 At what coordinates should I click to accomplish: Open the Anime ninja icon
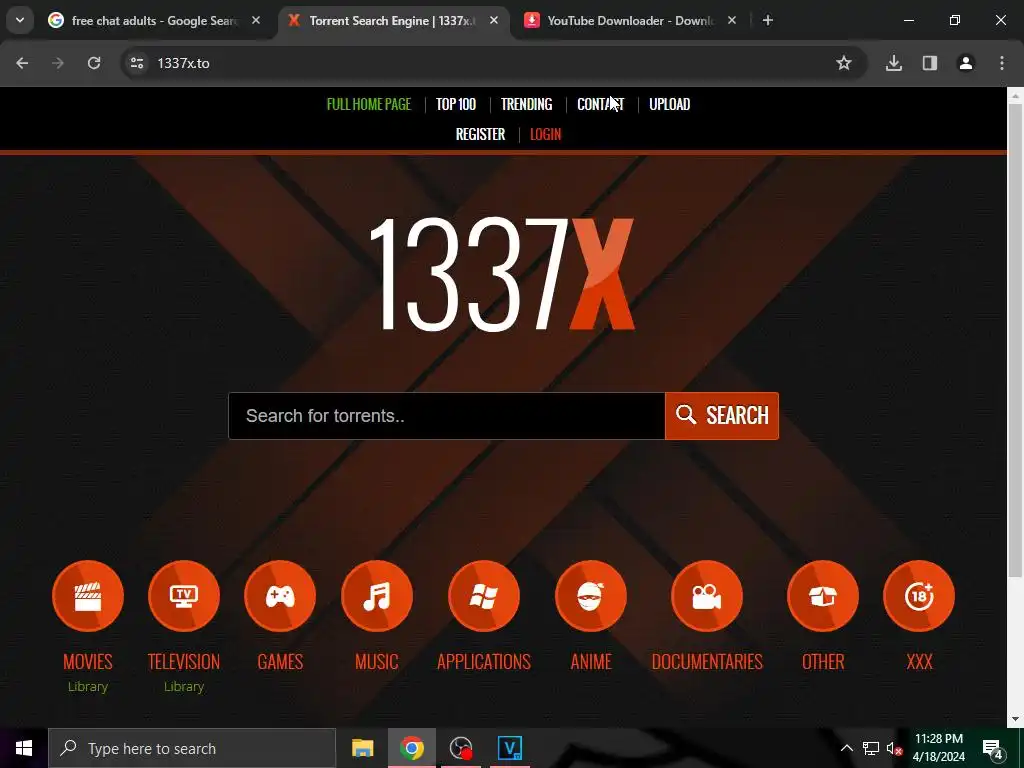[x=591, y=596]
